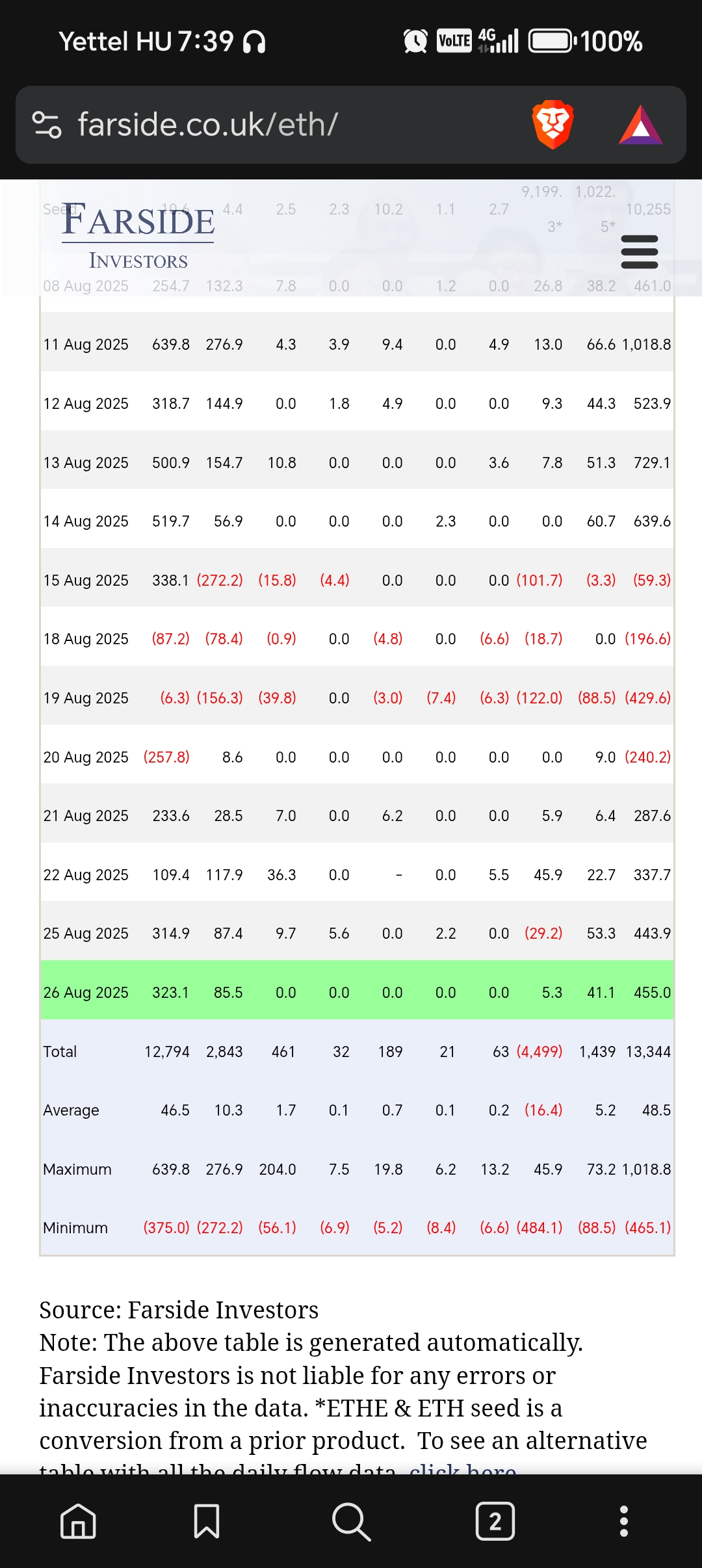Click the 523.9 total in 12 Aug row
The image size is (702, 1568).
[x=652, y=404]
